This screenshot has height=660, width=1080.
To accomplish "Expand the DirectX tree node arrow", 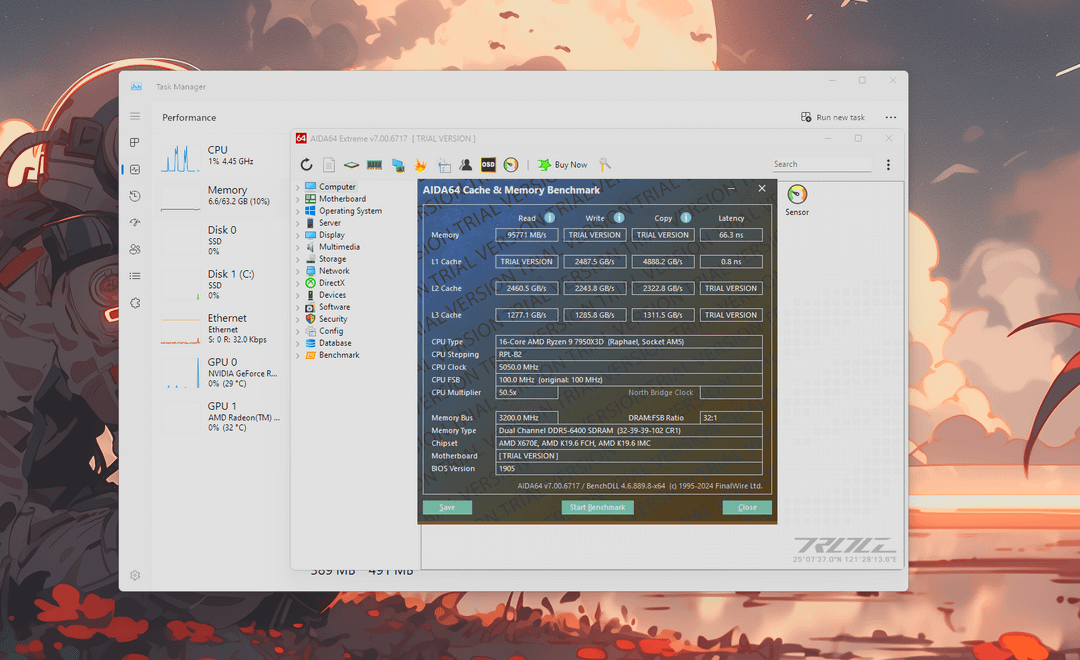I will (x=298, y=283).
